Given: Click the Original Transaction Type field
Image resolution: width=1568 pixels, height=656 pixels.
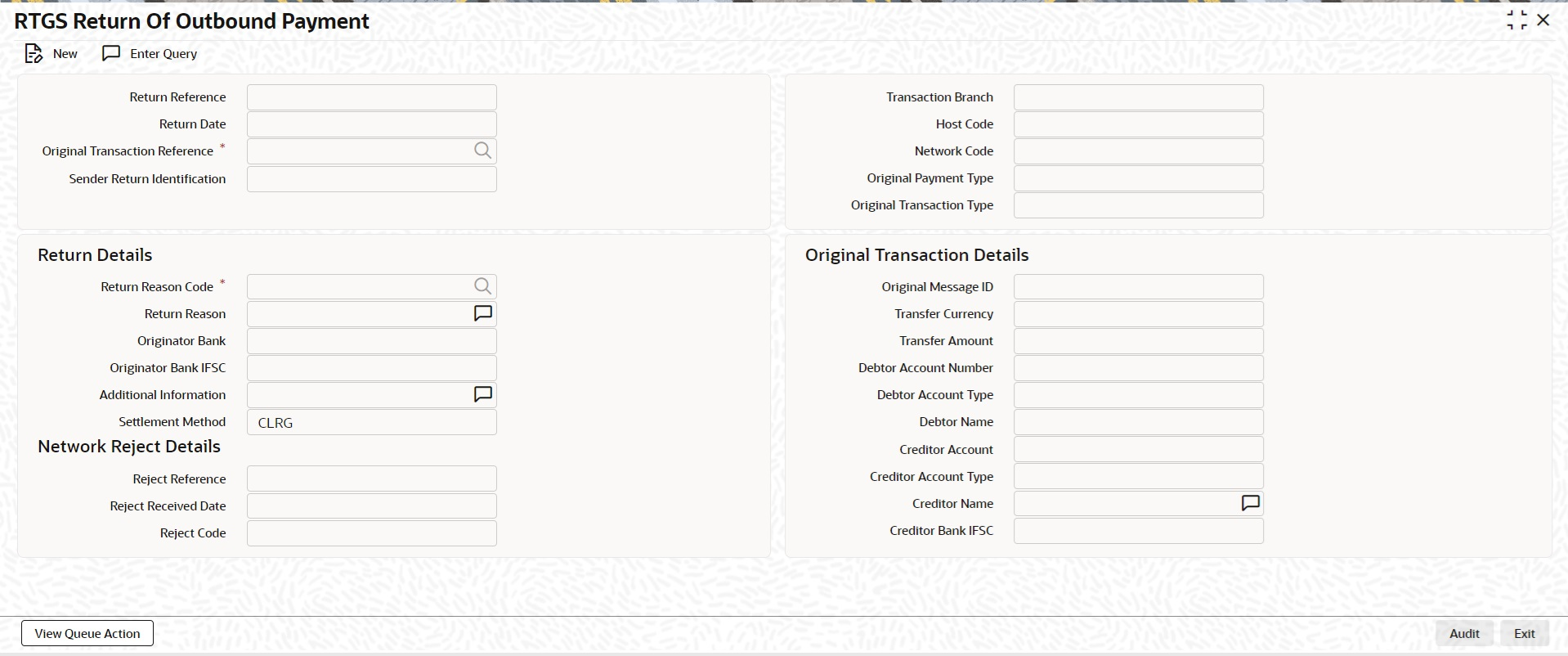Looking at the screenshot, I should (1139, 205).
